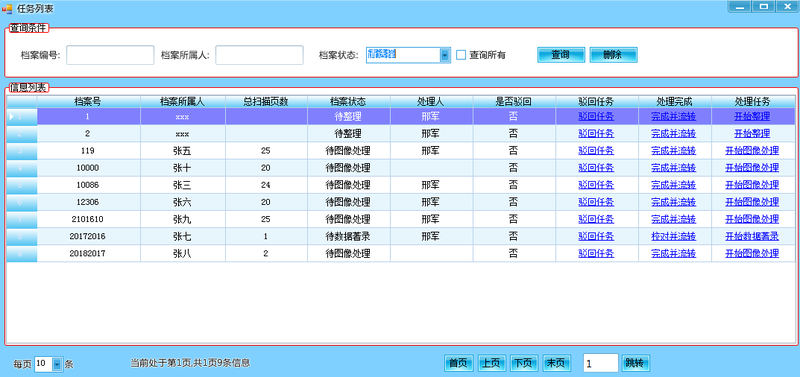Click the 删除 button
Viewport: 800px width, 377px height.
click(x=613, y=55)
